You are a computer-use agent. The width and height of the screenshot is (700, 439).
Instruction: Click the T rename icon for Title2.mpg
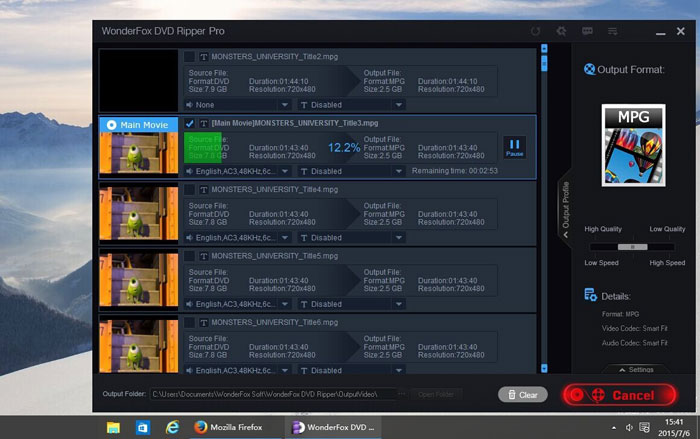tap(204, 57)
